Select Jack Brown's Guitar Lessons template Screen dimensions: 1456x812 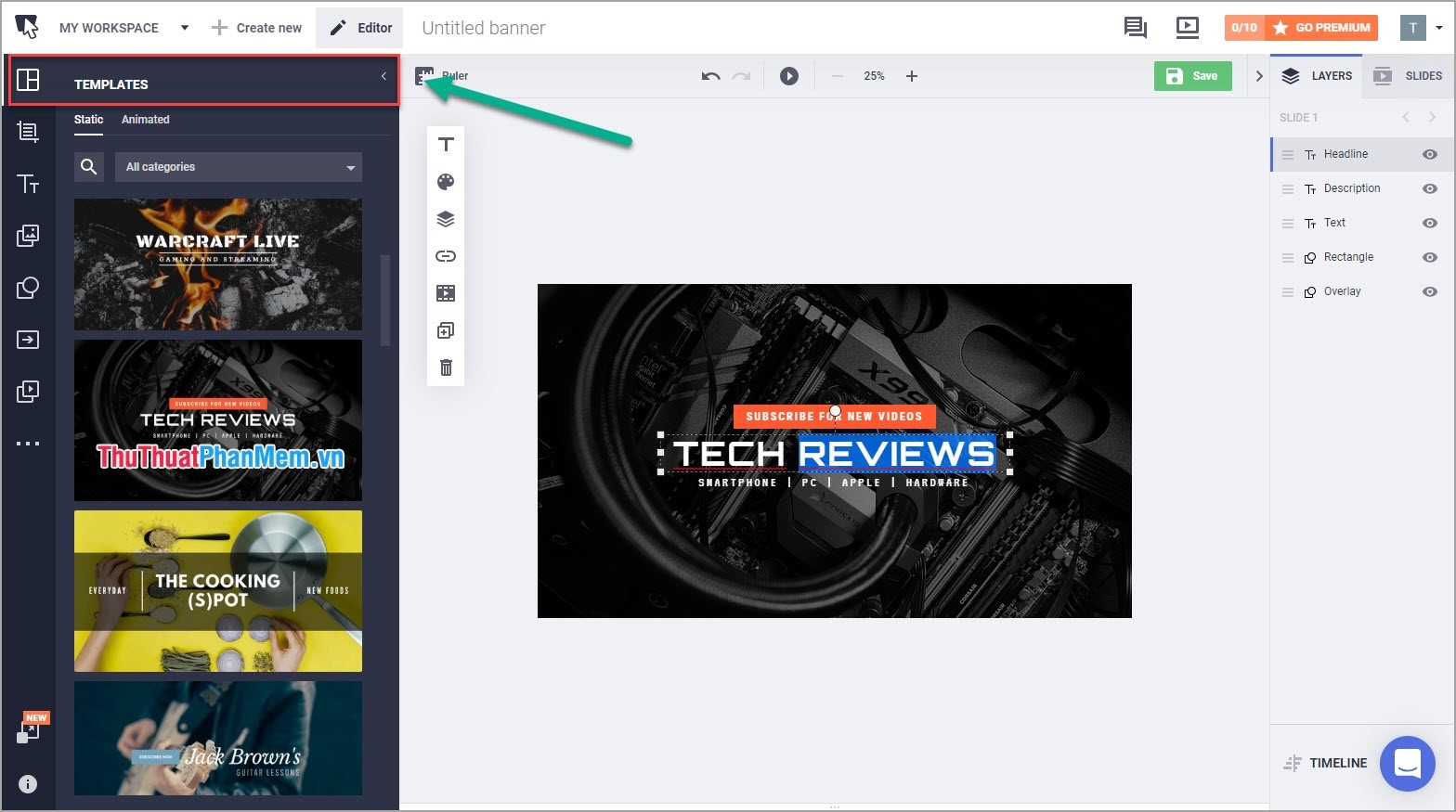[218, 739]
